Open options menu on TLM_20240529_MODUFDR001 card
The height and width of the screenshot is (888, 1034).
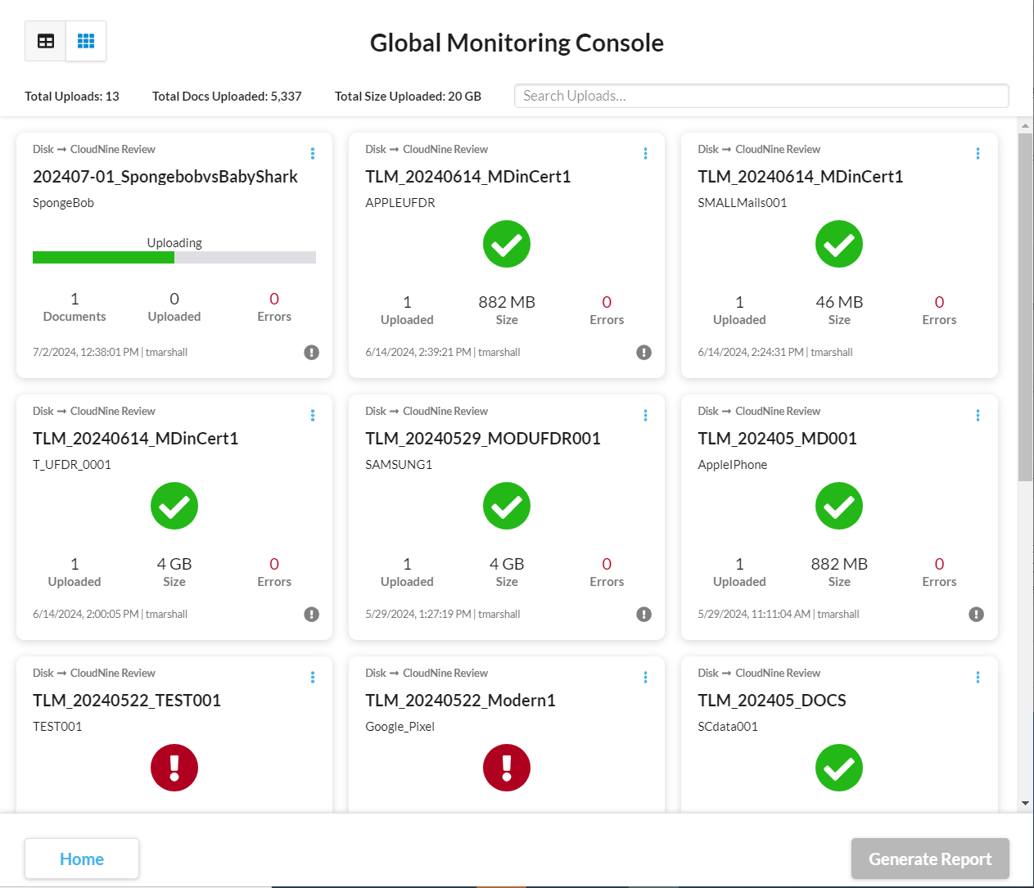click(645, 415)
